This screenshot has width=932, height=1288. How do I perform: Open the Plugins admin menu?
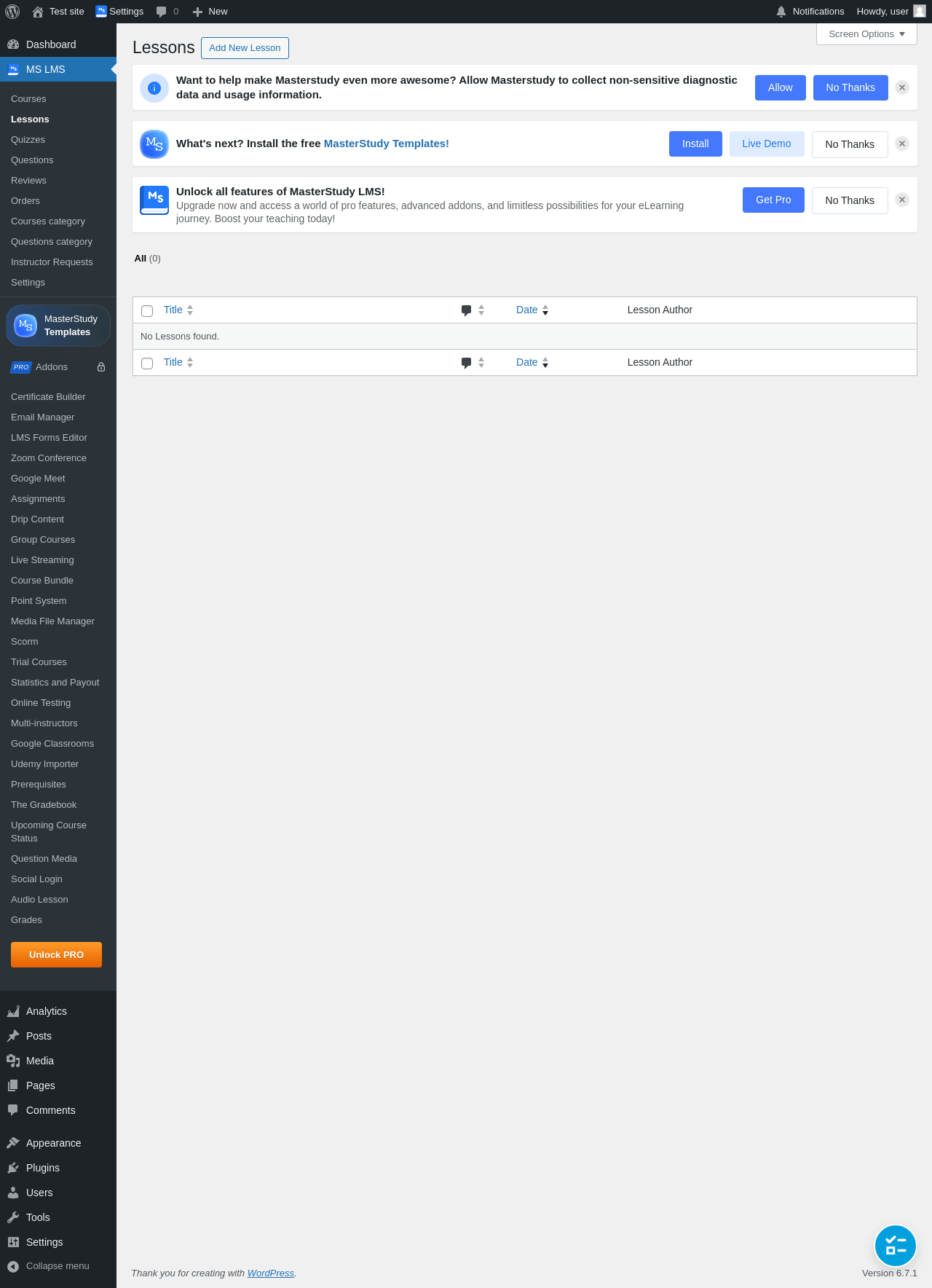pyautogui.click(x=43, y=1168)
